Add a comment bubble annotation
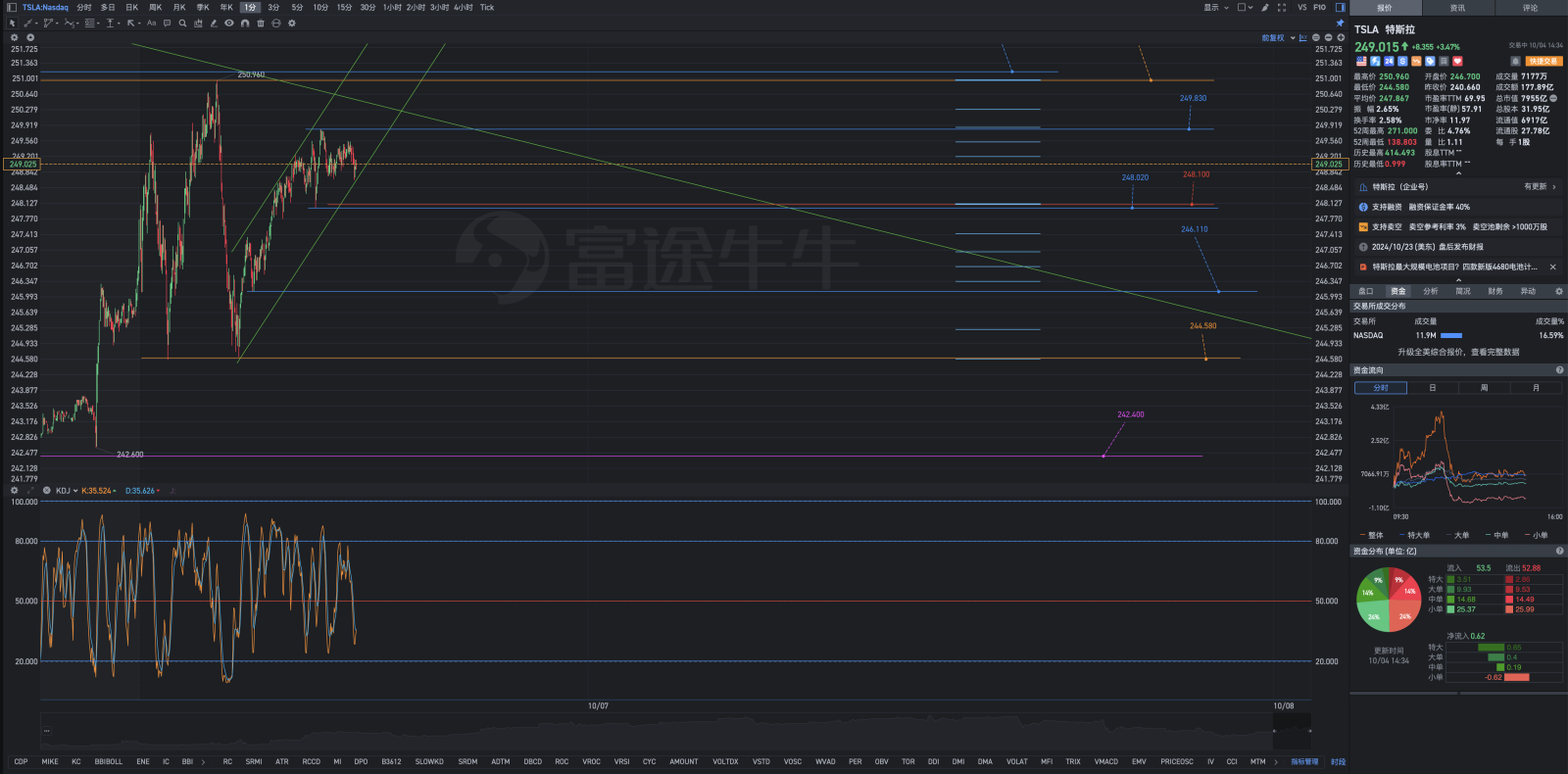The width and height of the screenshot is (1568, 774). pyautogui.click(x=167, y=23)
